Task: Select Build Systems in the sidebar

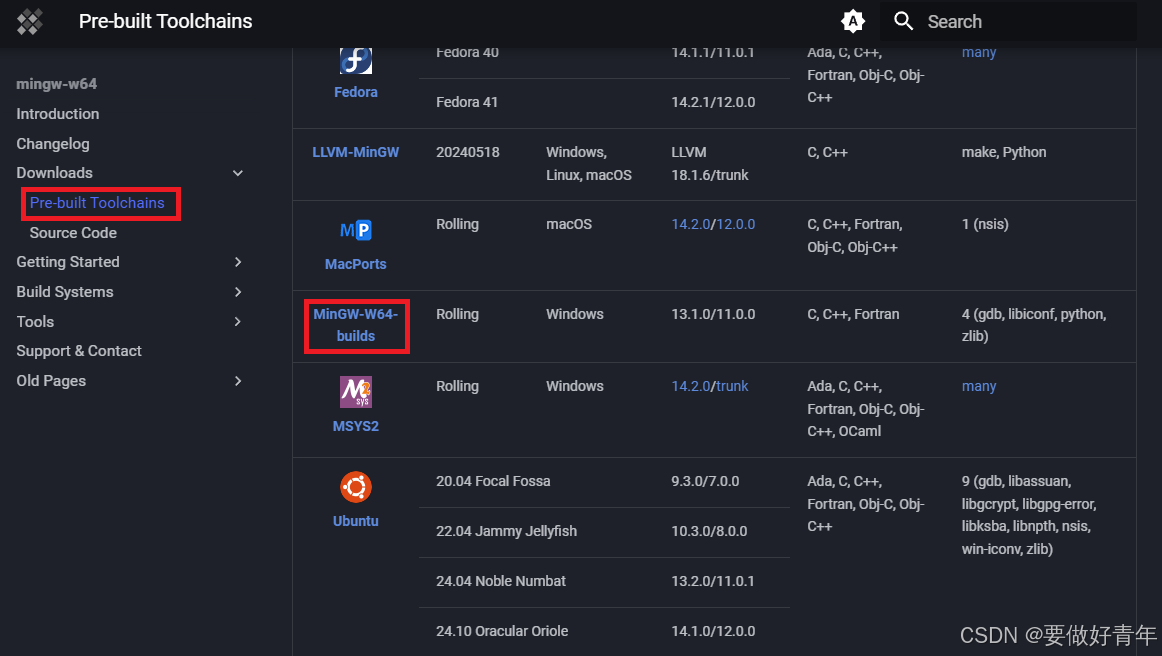Action: (65, 291)
